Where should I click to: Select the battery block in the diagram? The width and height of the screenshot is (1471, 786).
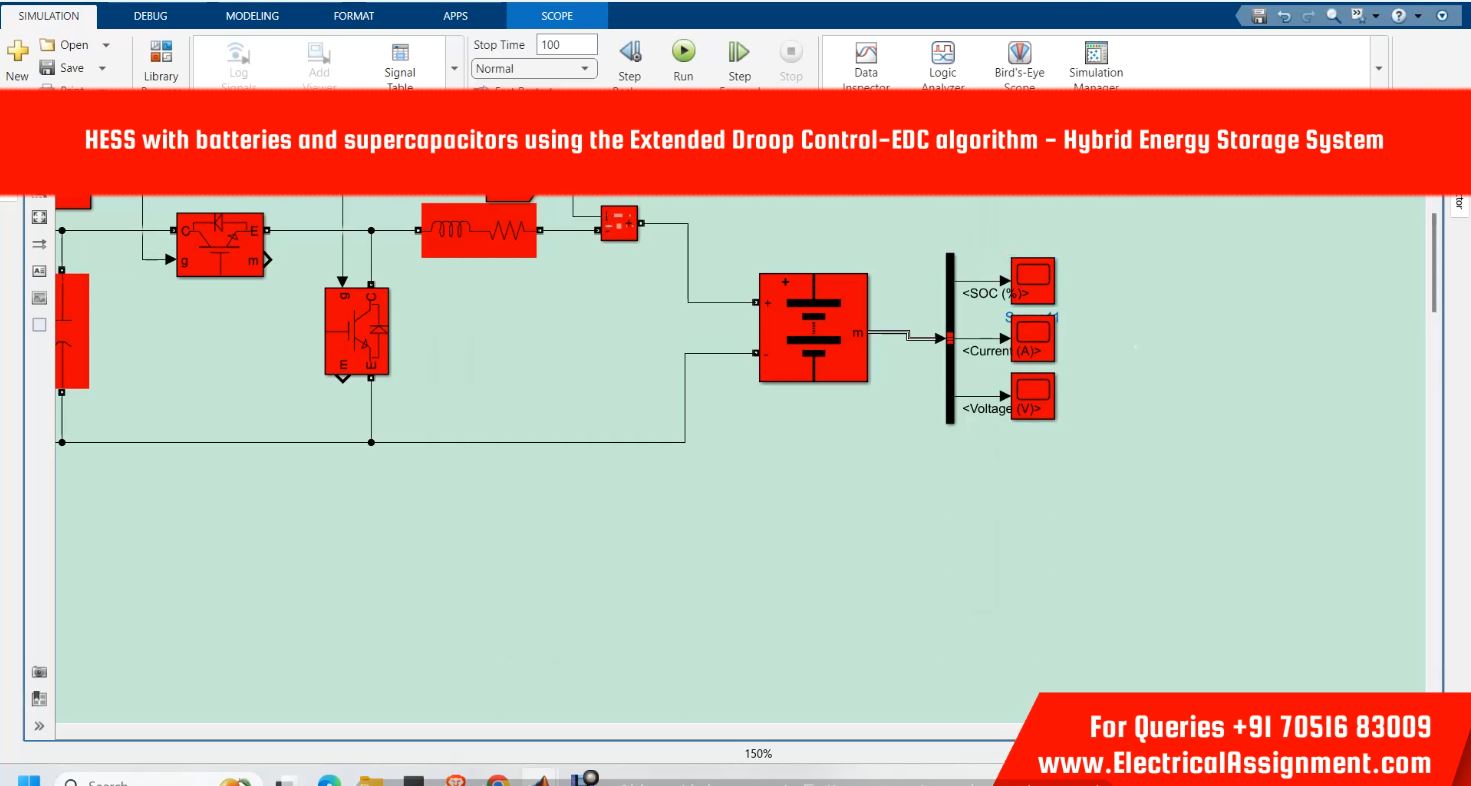tap(813, 327)
